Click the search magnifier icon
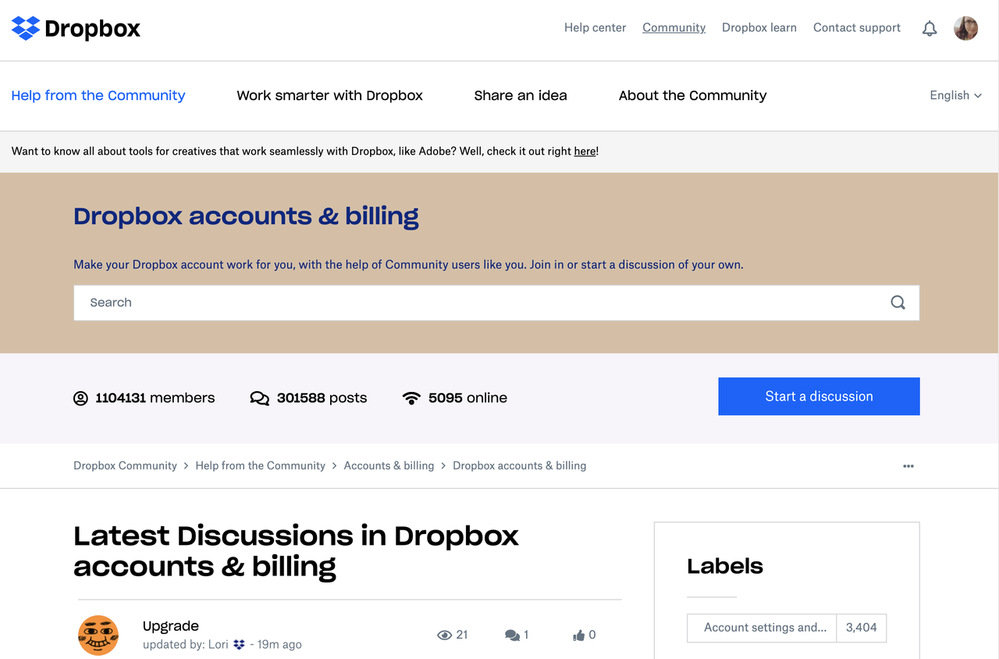Screen dimensions: 999x659 898,302
